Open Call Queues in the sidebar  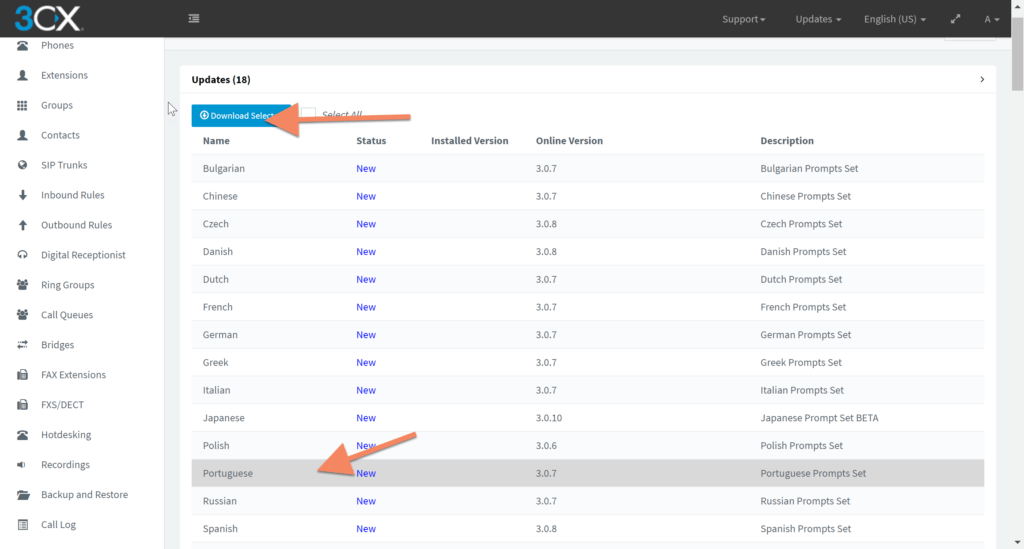(x=67, y=315)
